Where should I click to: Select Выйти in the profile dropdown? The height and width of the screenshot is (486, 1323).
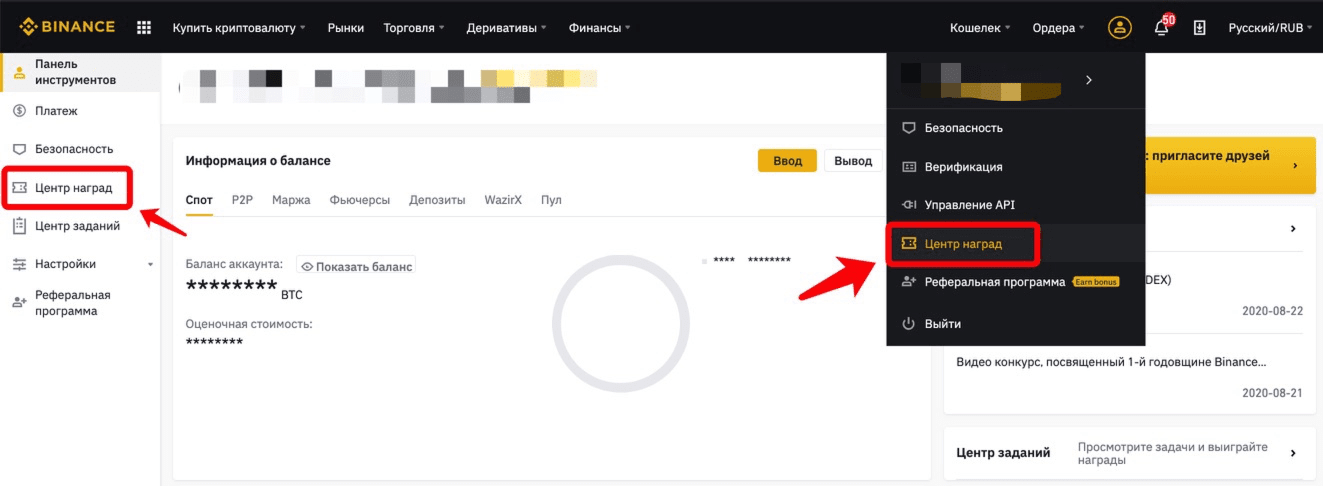1016,324
